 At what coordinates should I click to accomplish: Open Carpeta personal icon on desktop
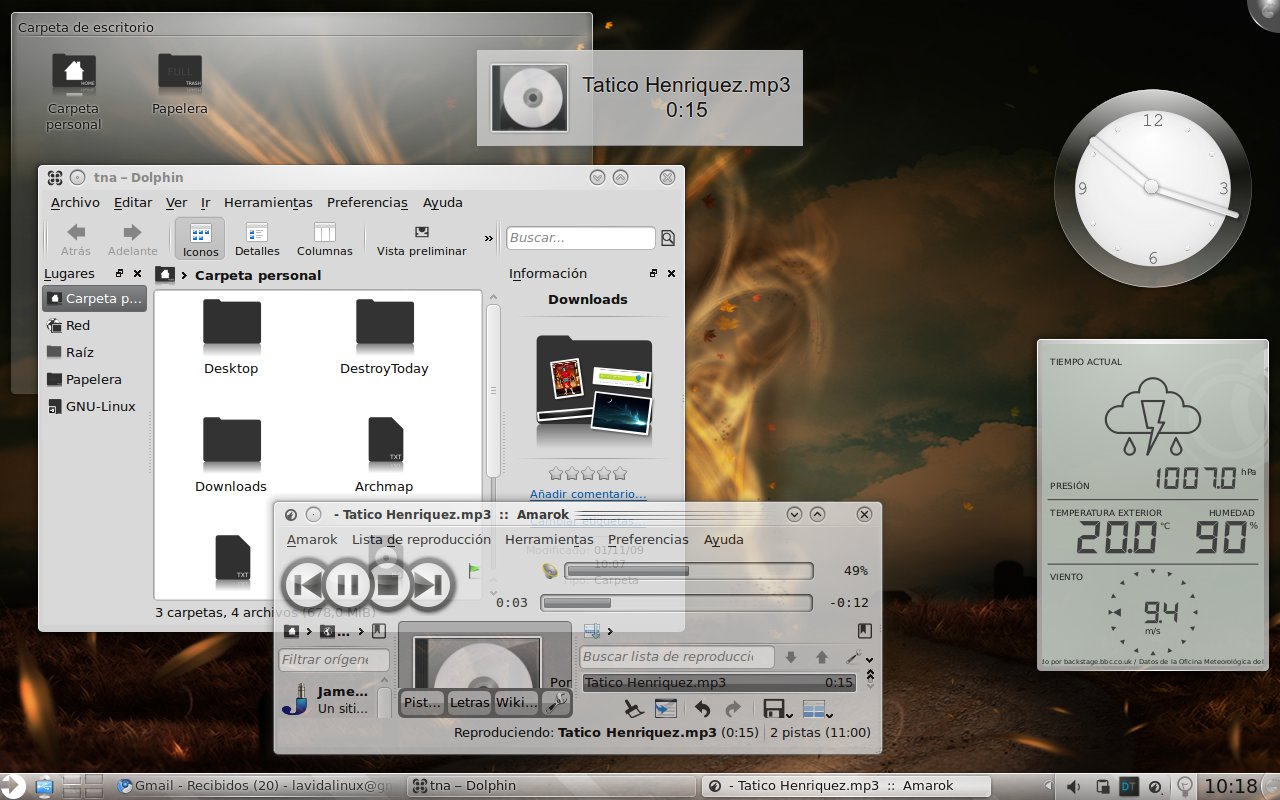click(x=73, y=91)
